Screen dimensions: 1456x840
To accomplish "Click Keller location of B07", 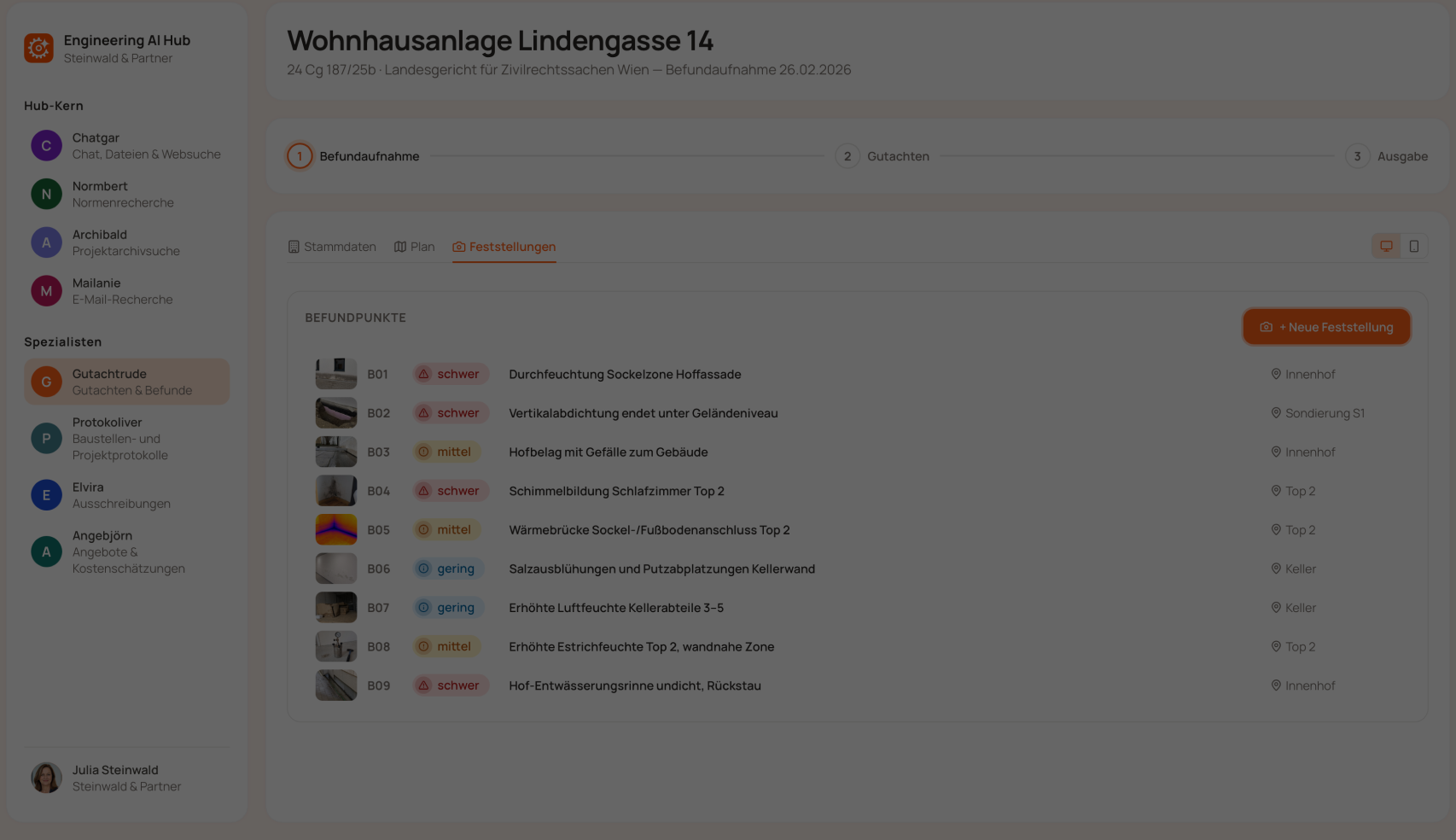I will click(x=1294, y=608).
